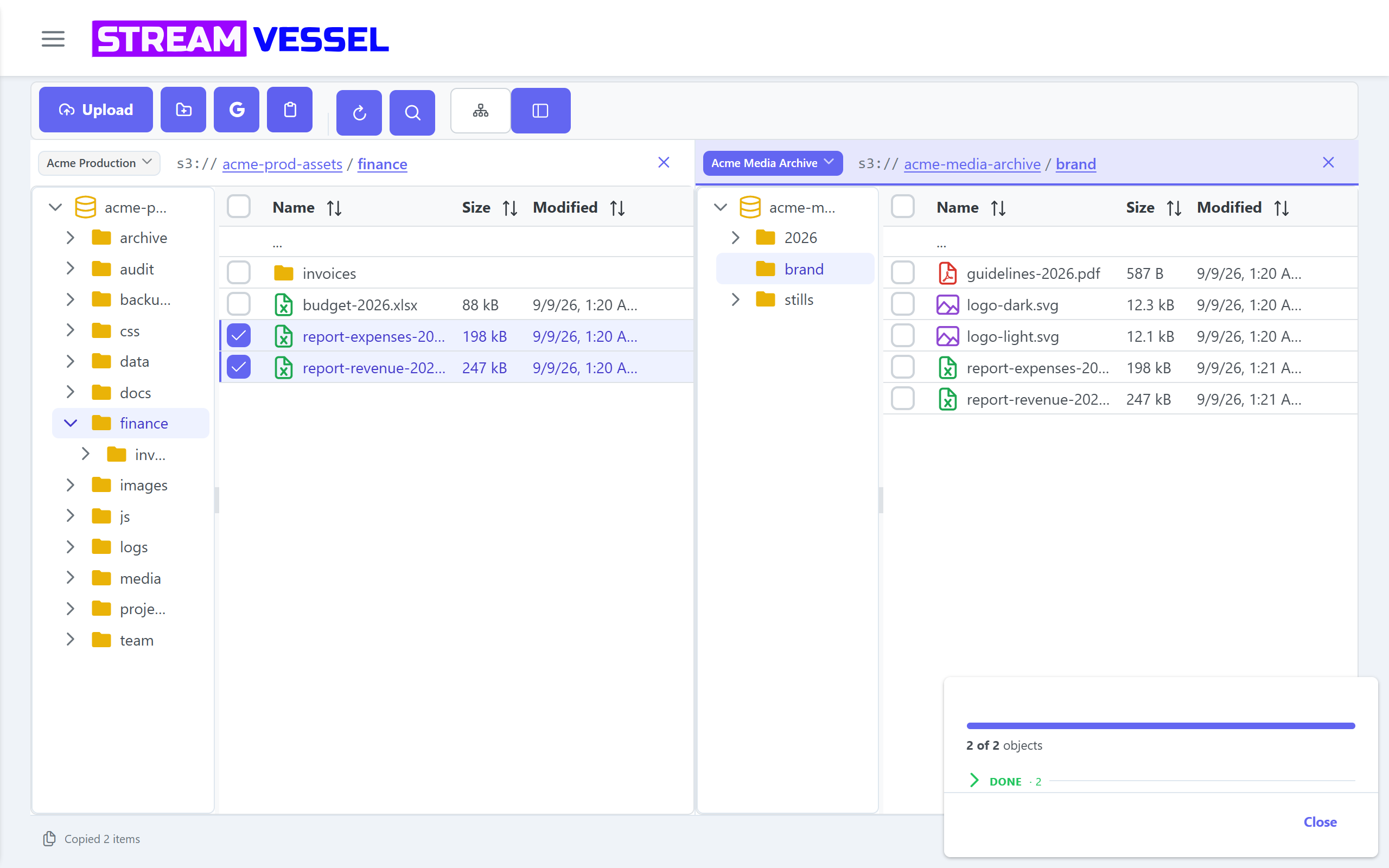The width and height of the screenshot is (1389, 868).
Task: Click the Google 'G' toolbar button
Action: point(237,110)
